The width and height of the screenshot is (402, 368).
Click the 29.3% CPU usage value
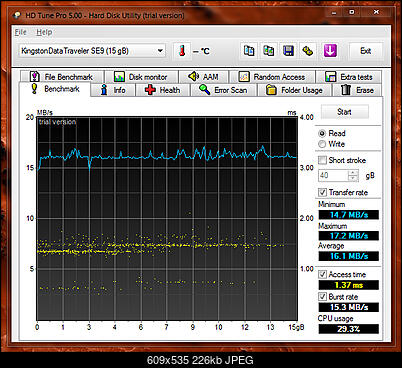[x=349, y=329]
